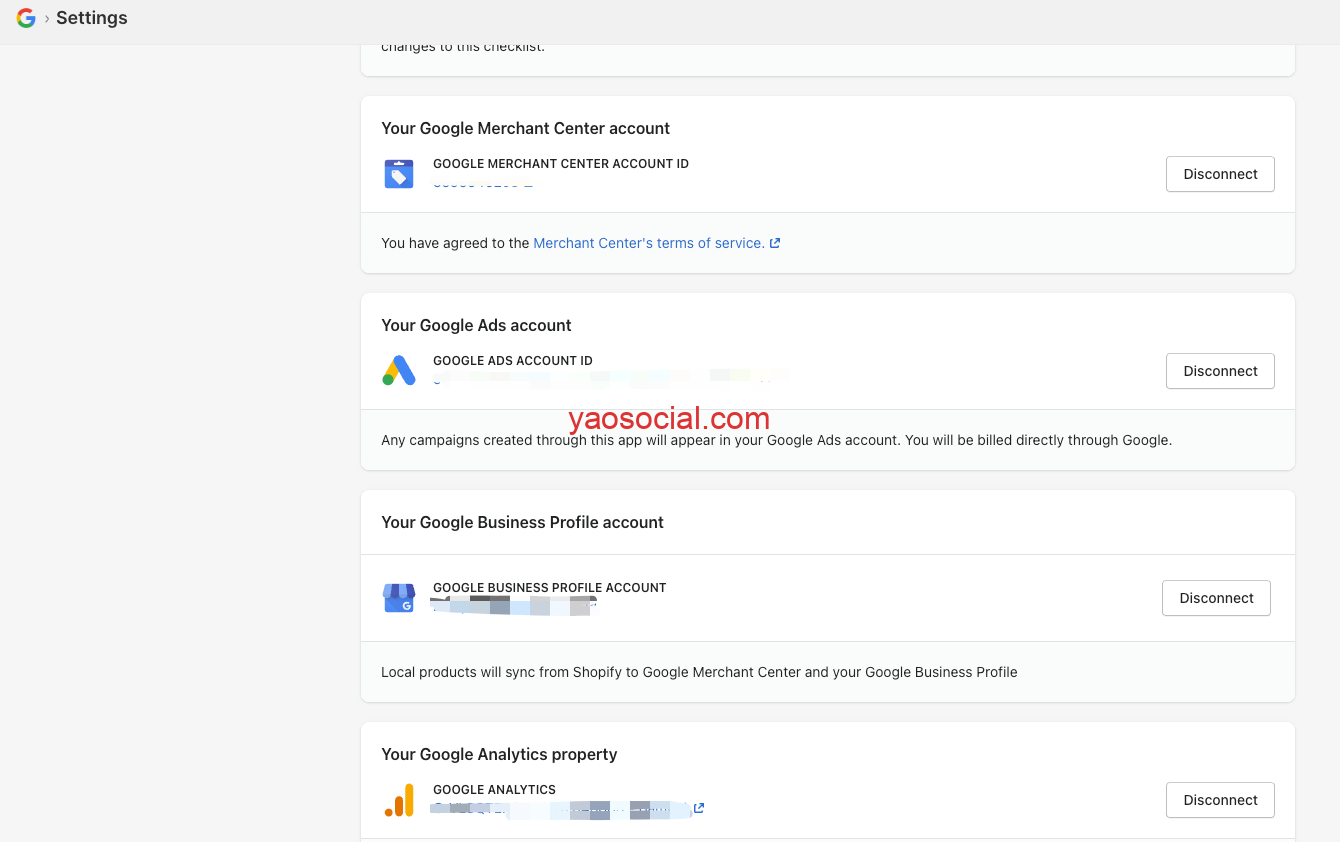Click the Settings breadcrumb title

point(92,18)
